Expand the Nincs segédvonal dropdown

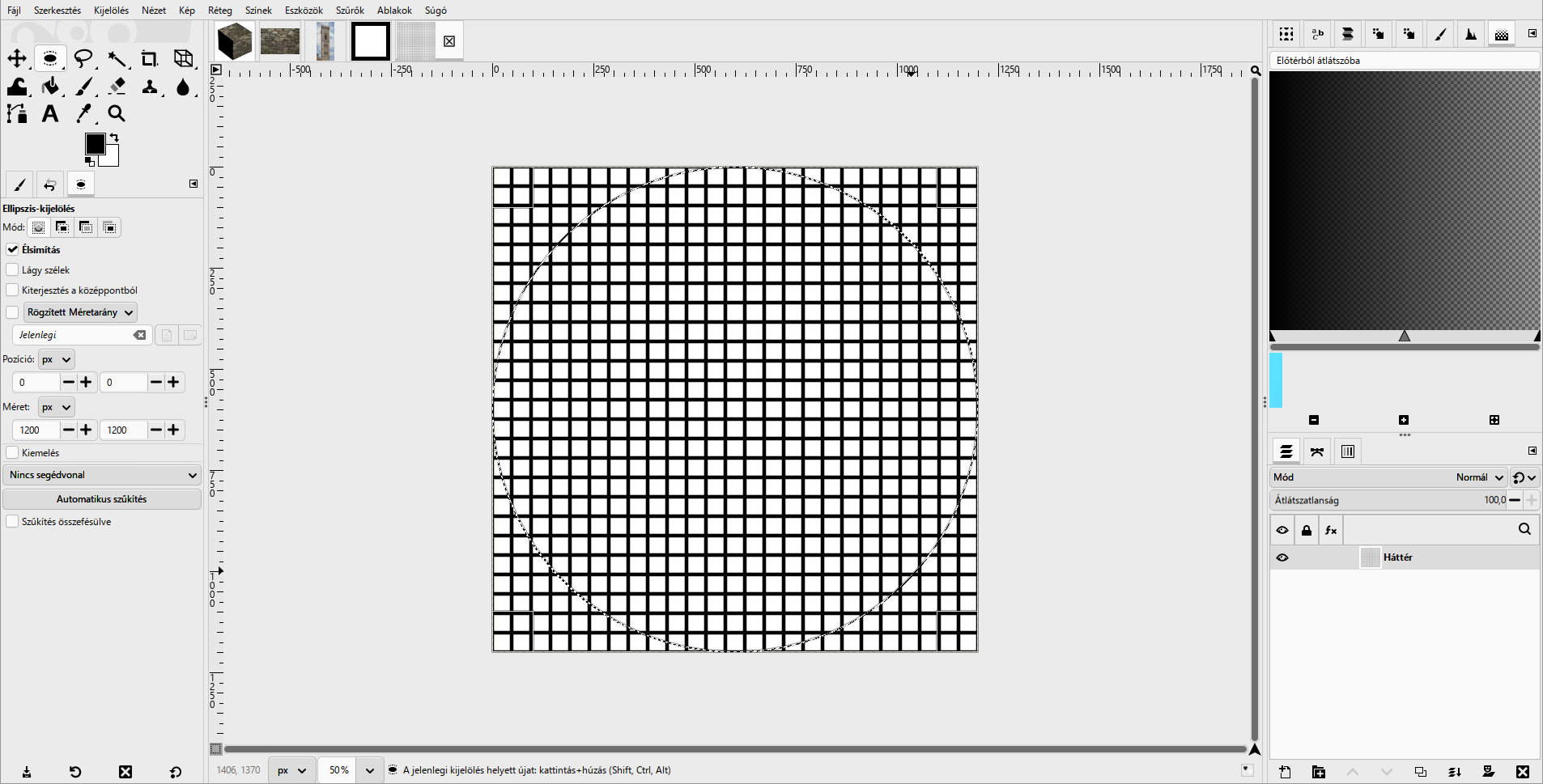coord(102,475)
